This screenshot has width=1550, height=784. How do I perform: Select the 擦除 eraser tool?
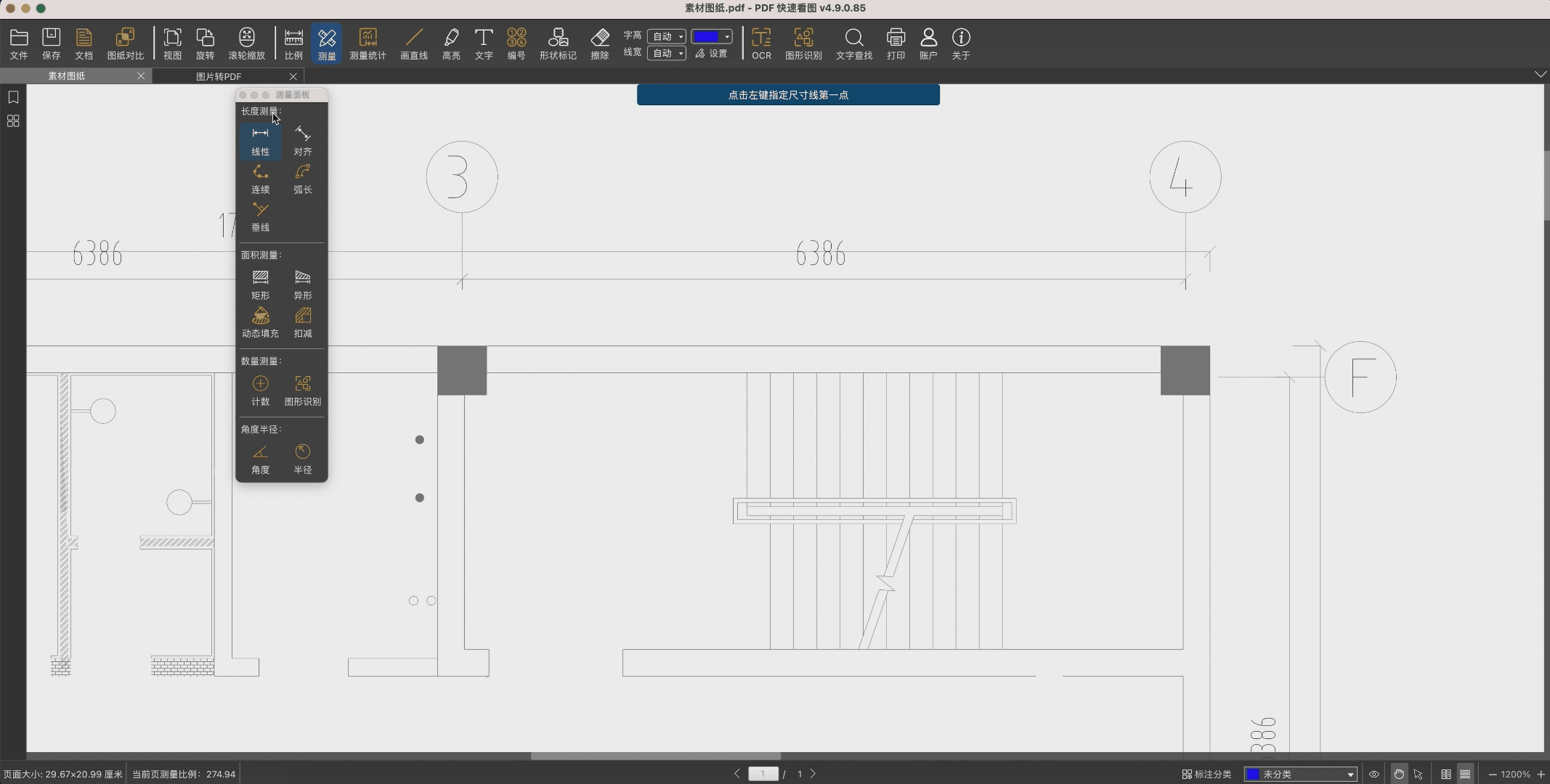click(599, 44)
